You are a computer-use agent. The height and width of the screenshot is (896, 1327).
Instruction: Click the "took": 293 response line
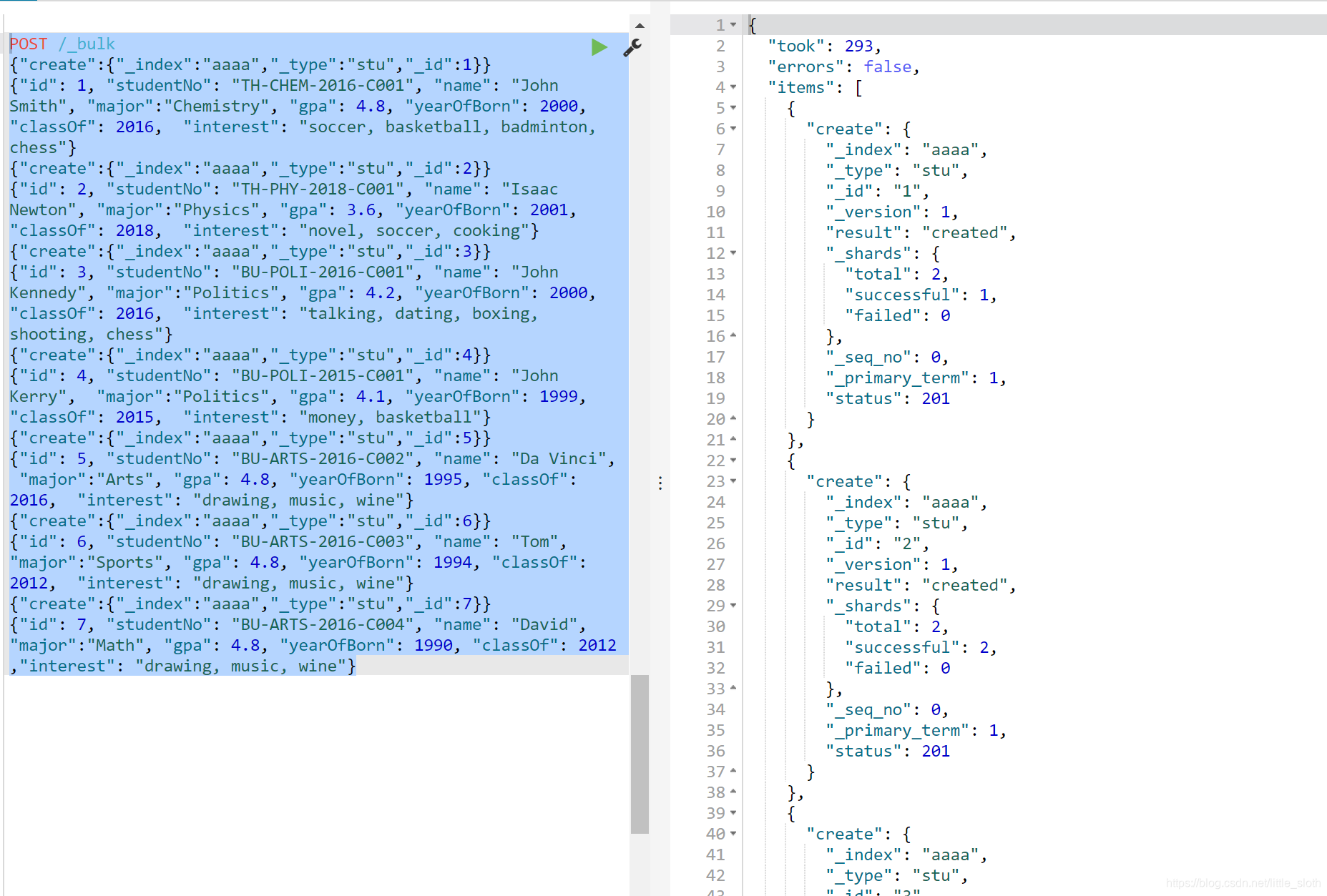coord(824,46)
